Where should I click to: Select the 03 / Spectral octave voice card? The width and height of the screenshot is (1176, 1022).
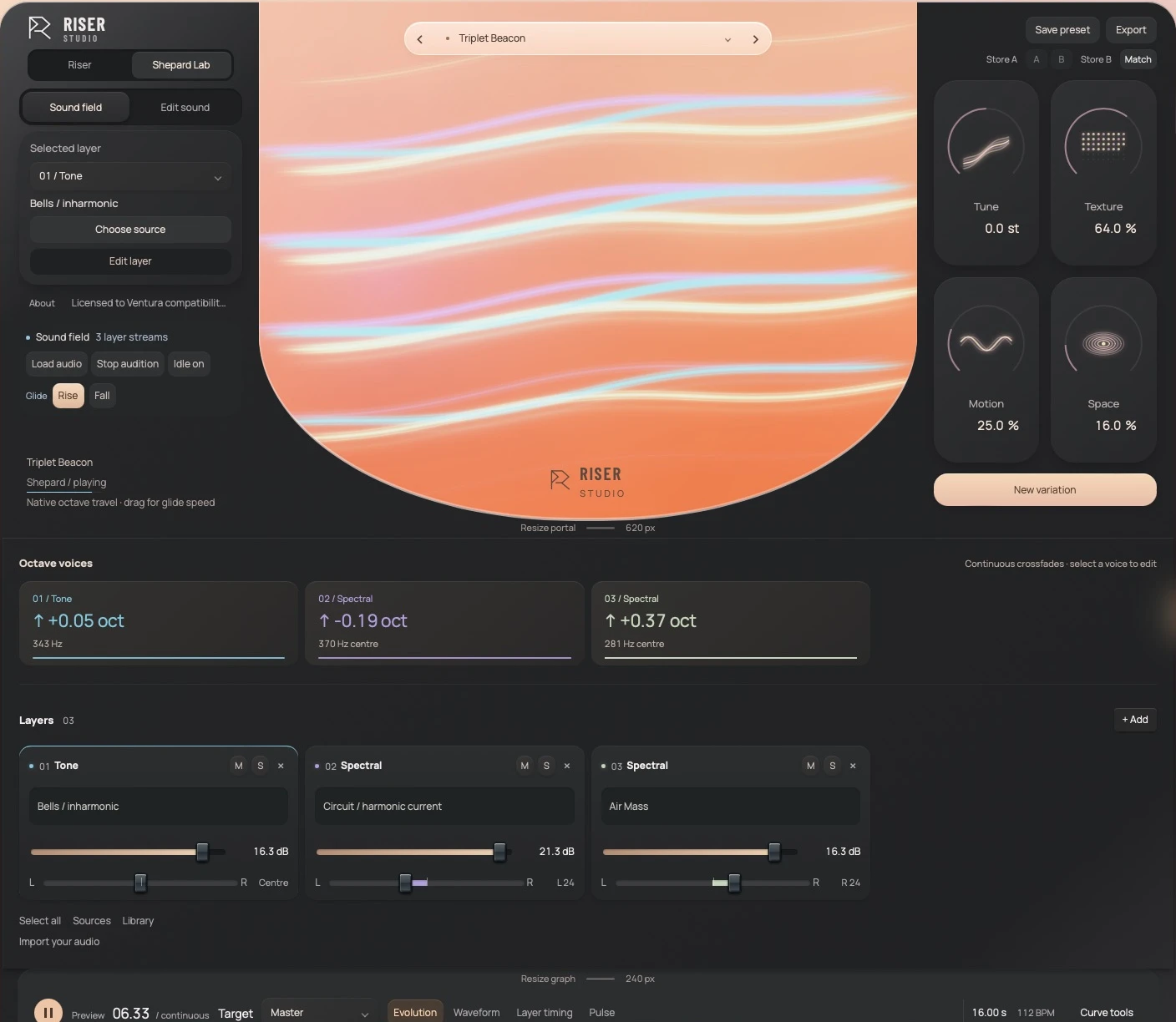(x=731, y=624)
